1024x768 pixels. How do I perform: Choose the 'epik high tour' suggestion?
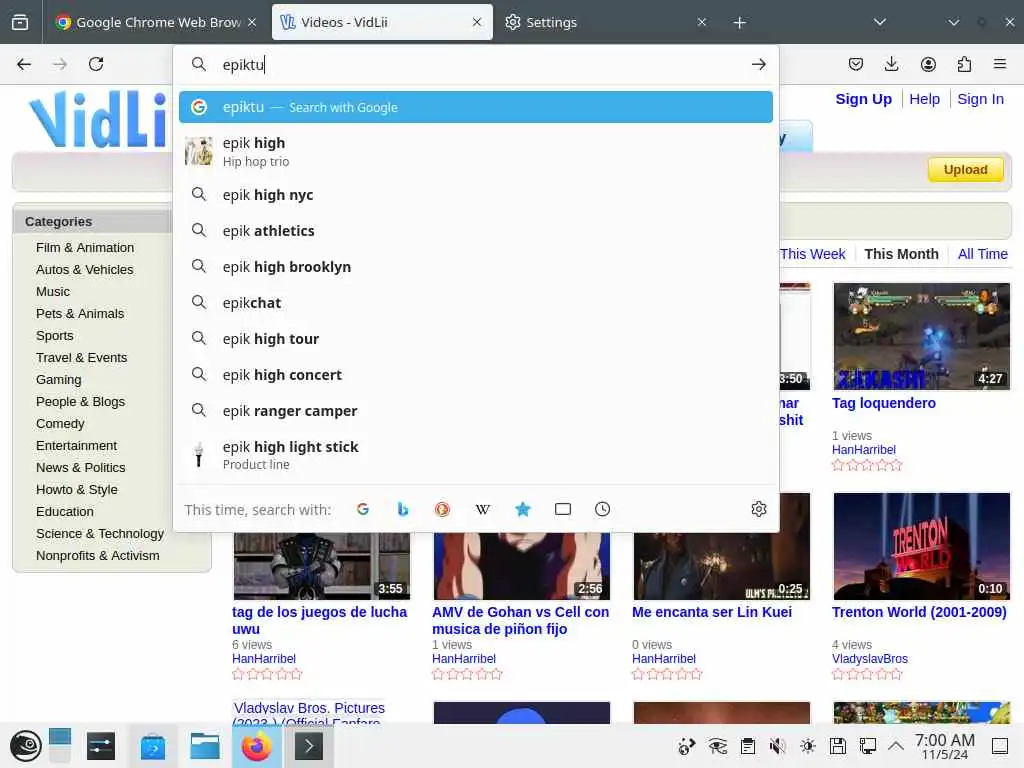pyautogui.click(x=475, y=338)
